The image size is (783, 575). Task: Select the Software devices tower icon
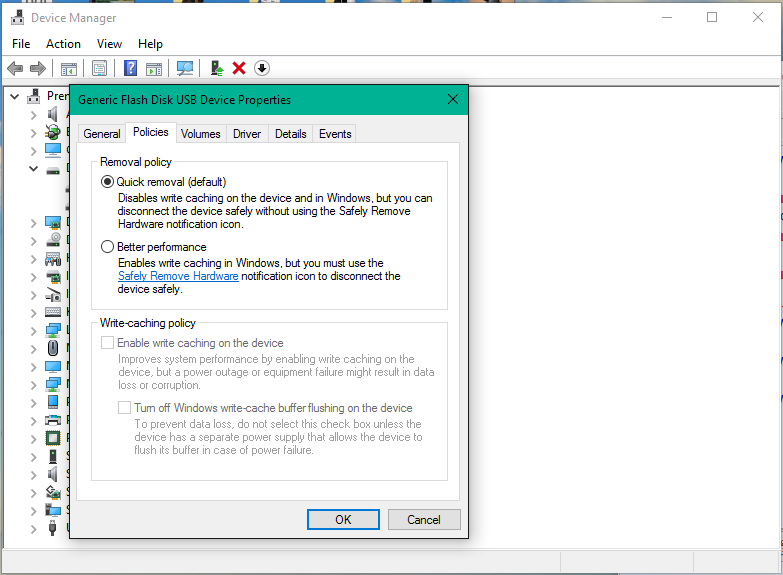pos(53,456)
